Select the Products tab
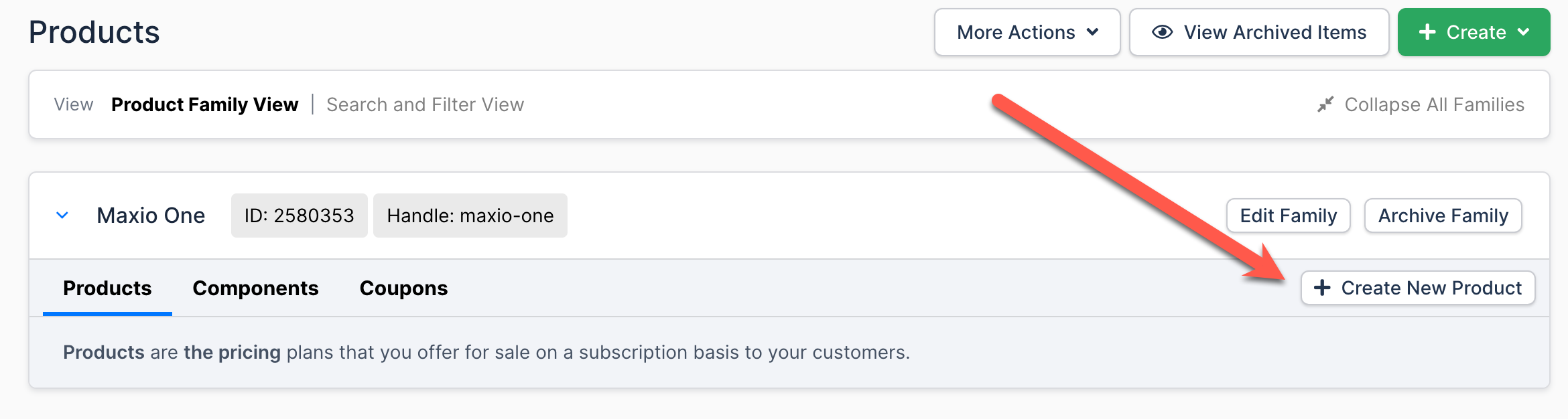The height and width of the screenshot is (419, 1568). [x=107, y=288]
